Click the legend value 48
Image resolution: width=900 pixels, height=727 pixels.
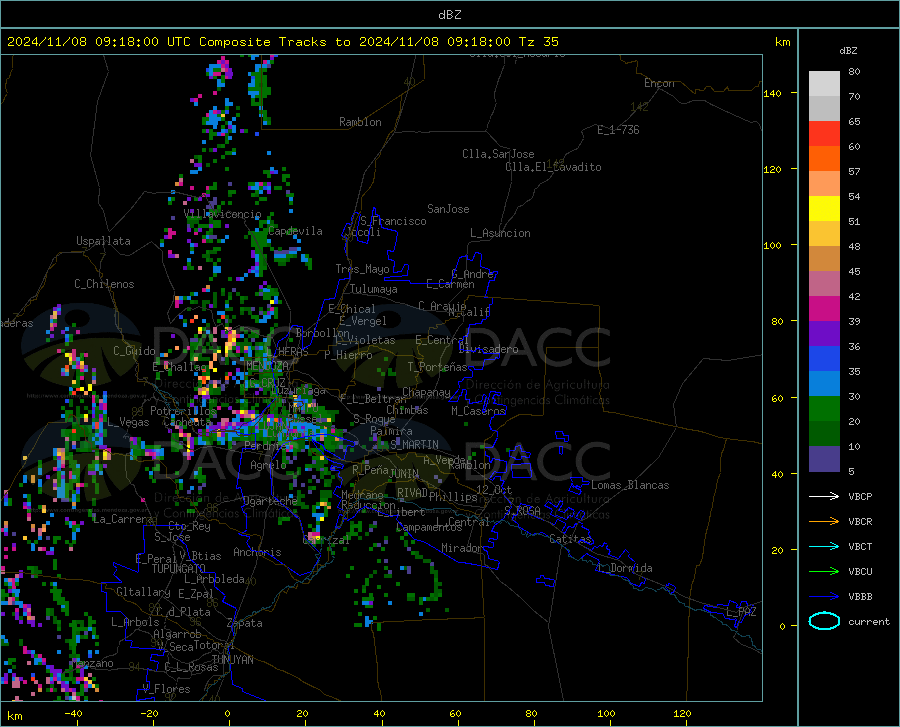[854, 246]
